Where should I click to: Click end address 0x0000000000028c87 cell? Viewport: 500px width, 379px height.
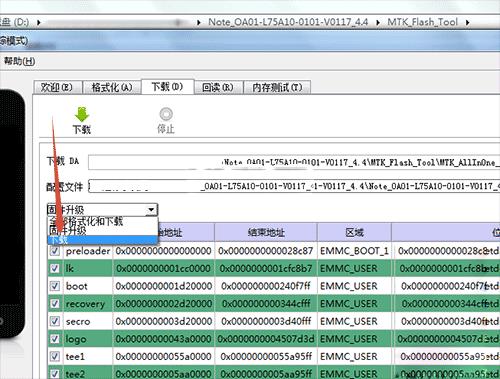[x=266, y=251]
